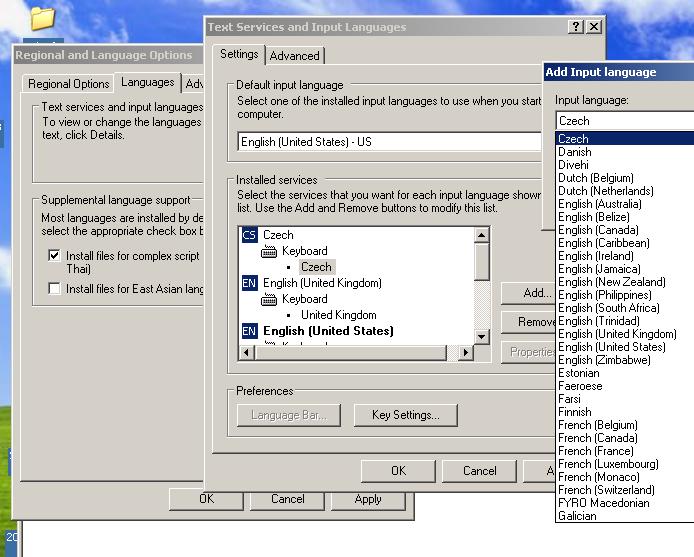Open the folder icon on the desktop
The width and height of the screenshot is (694, 557).
pos(43,18)
